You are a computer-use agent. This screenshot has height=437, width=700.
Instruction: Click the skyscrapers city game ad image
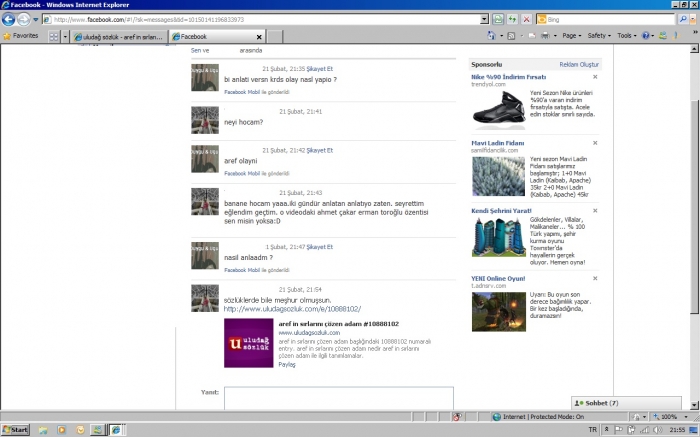coord(499,237)
